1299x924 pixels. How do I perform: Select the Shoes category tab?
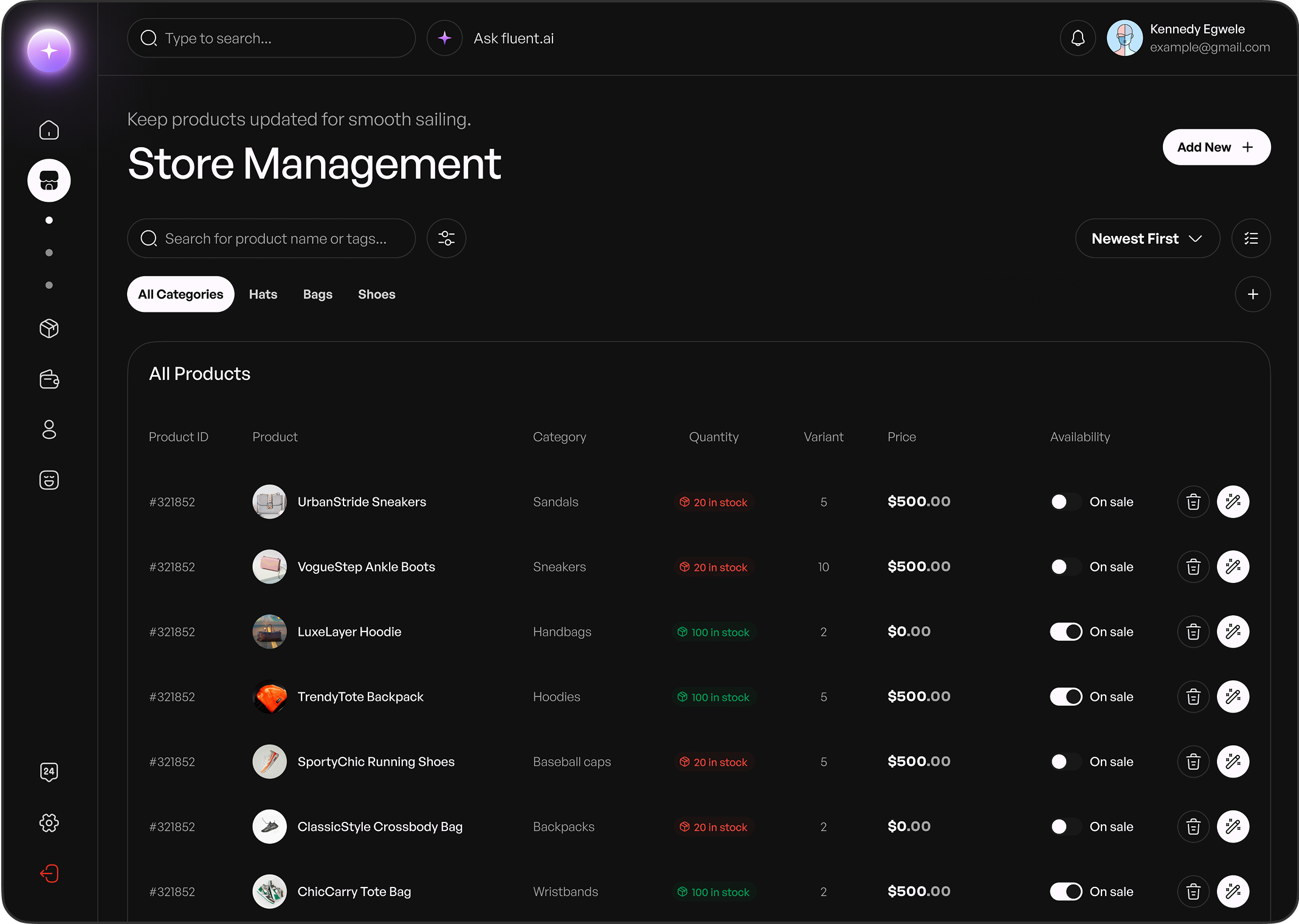376,294
